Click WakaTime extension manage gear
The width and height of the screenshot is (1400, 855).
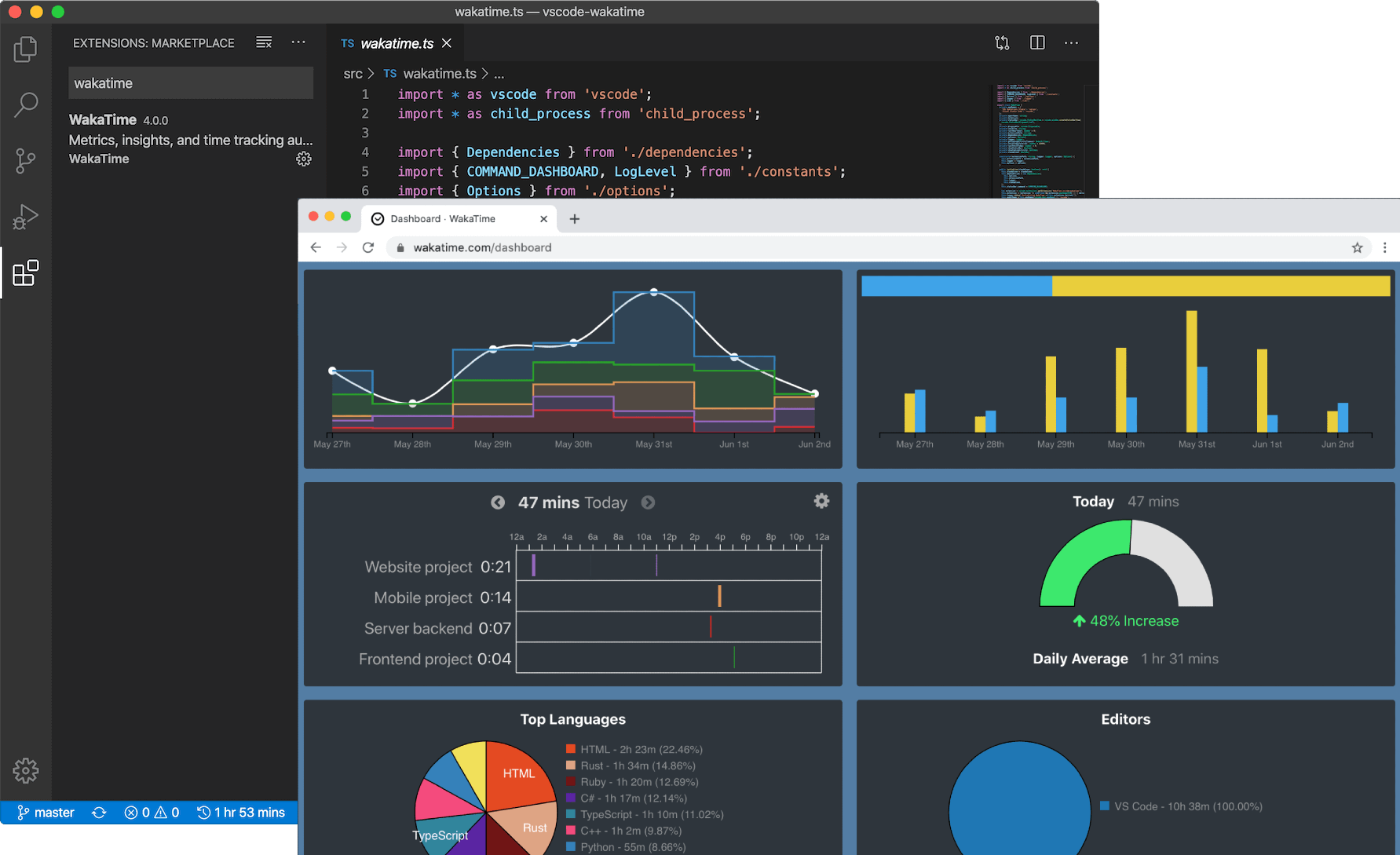click(304, 159)
